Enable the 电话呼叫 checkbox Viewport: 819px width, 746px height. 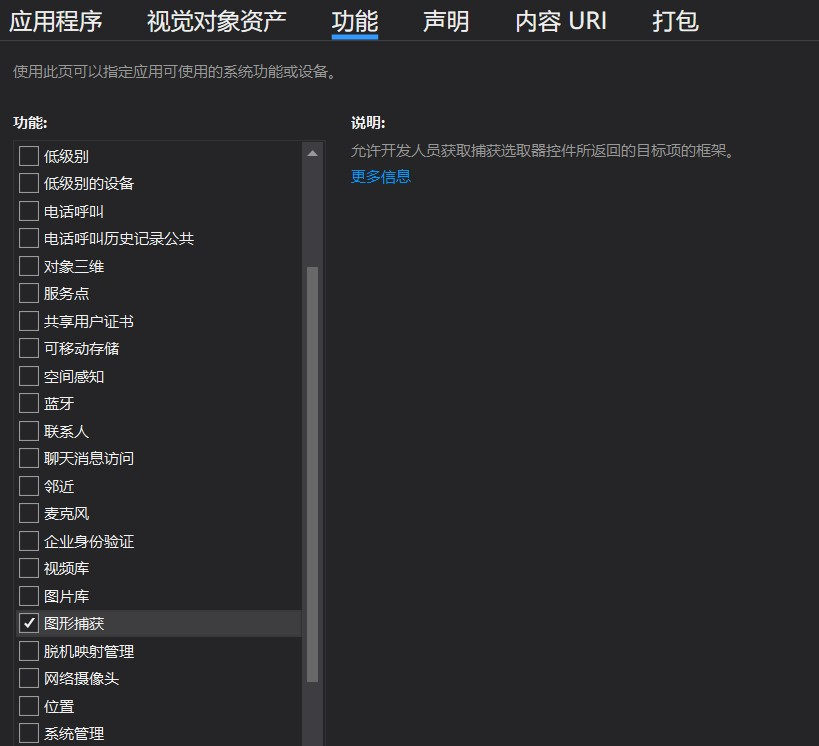29,211
